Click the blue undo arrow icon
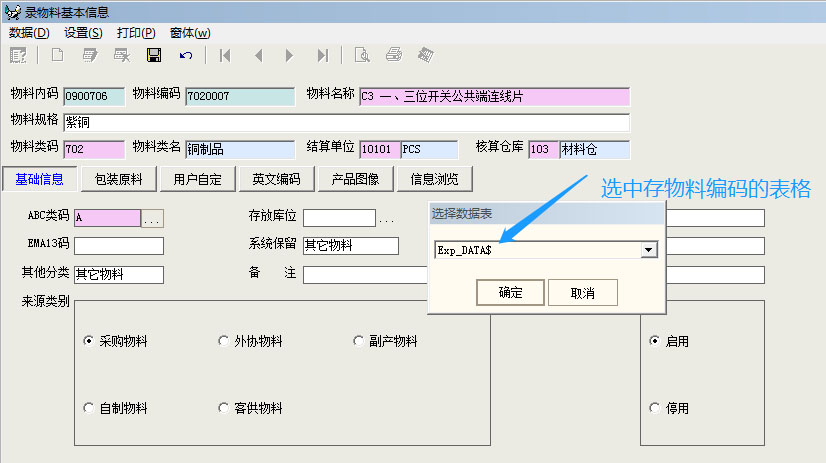The image size is (826, 463). click(x=186, y=55)
